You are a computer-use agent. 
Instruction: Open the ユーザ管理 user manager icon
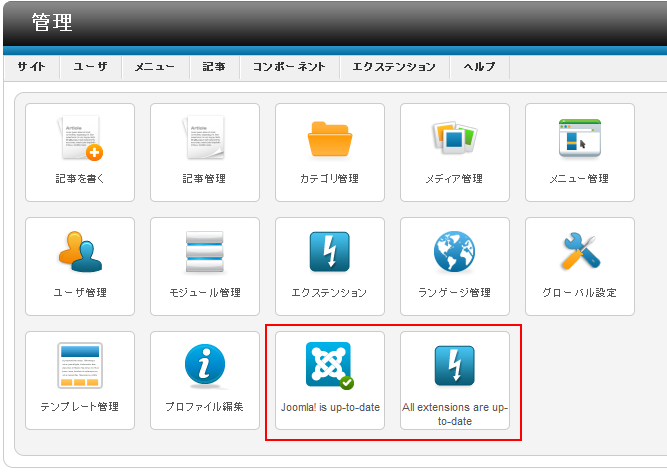[x=80, y=251]
